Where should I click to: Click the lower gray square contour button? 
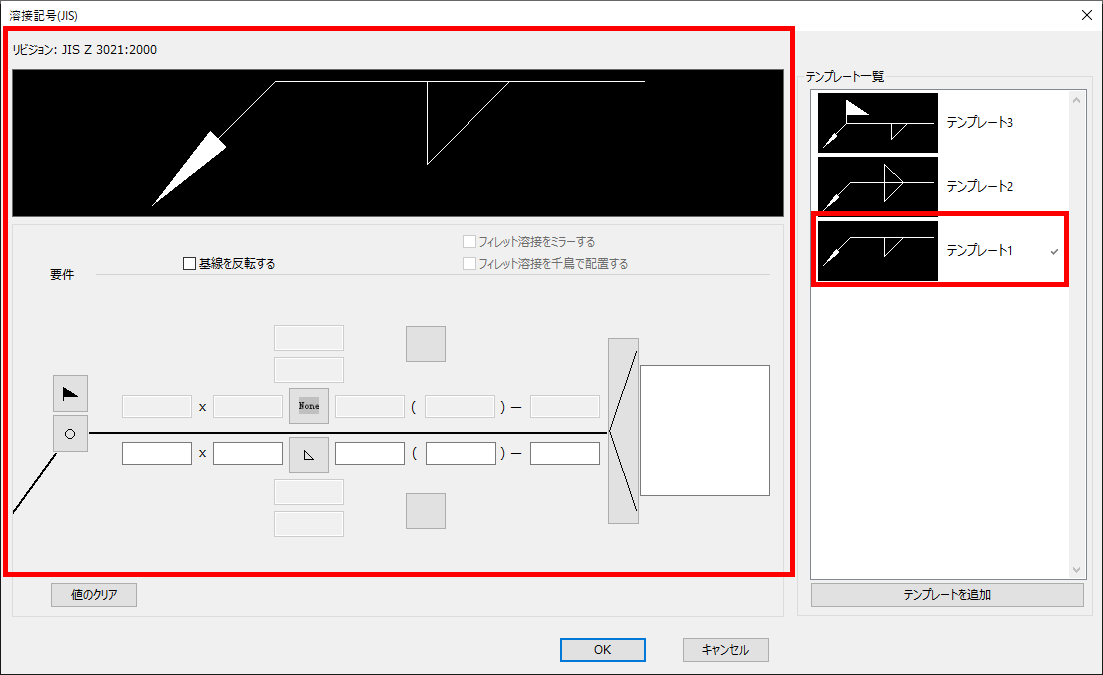tap(425, 510)
